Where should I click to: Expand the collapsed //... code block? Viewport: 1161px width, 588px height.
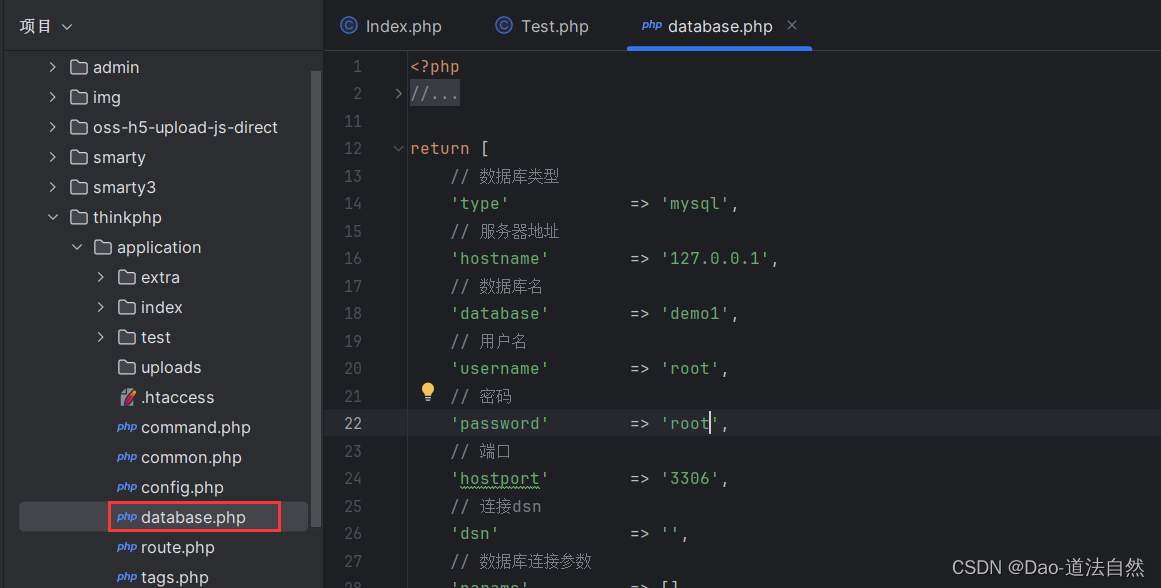434,92
